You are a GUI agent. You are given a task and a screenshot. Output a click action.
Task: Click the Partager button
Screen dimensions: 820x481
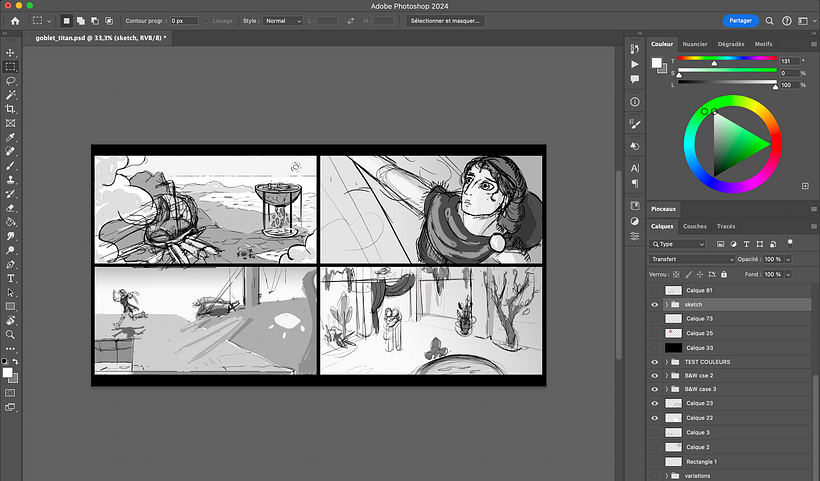point(739,20)
